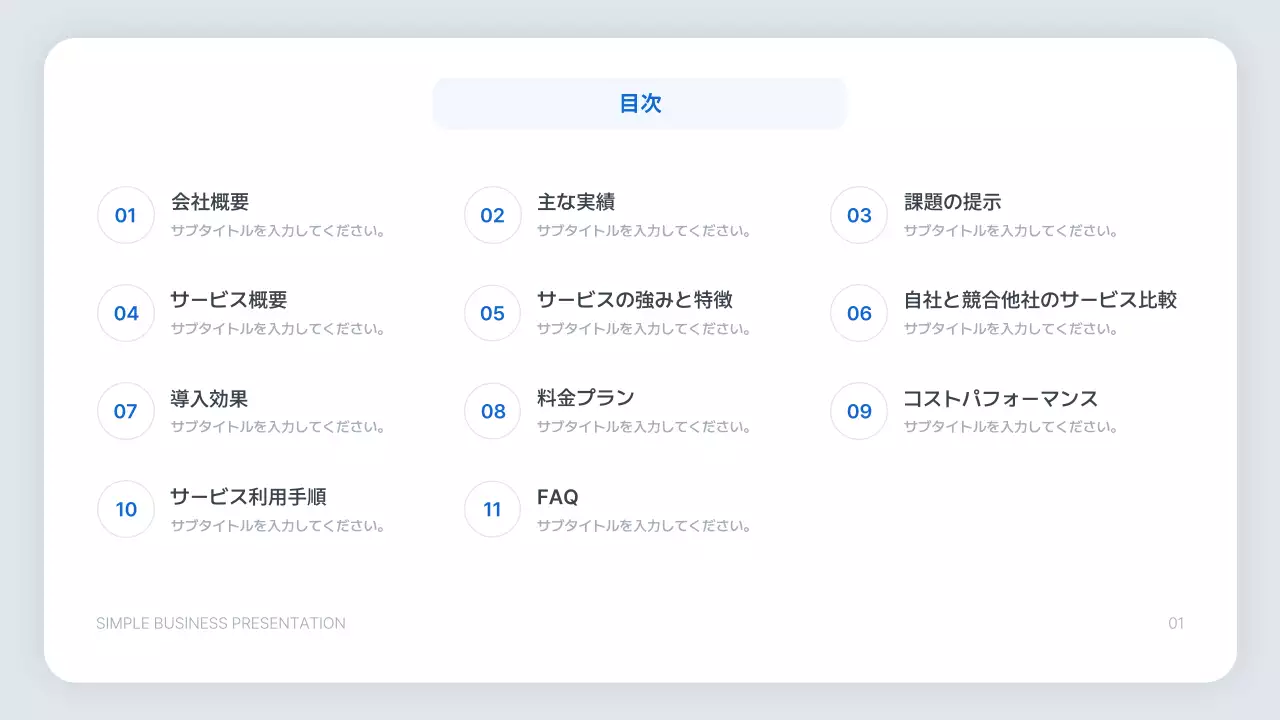Click the 05 circle icon in the middle column

(491, 313)
